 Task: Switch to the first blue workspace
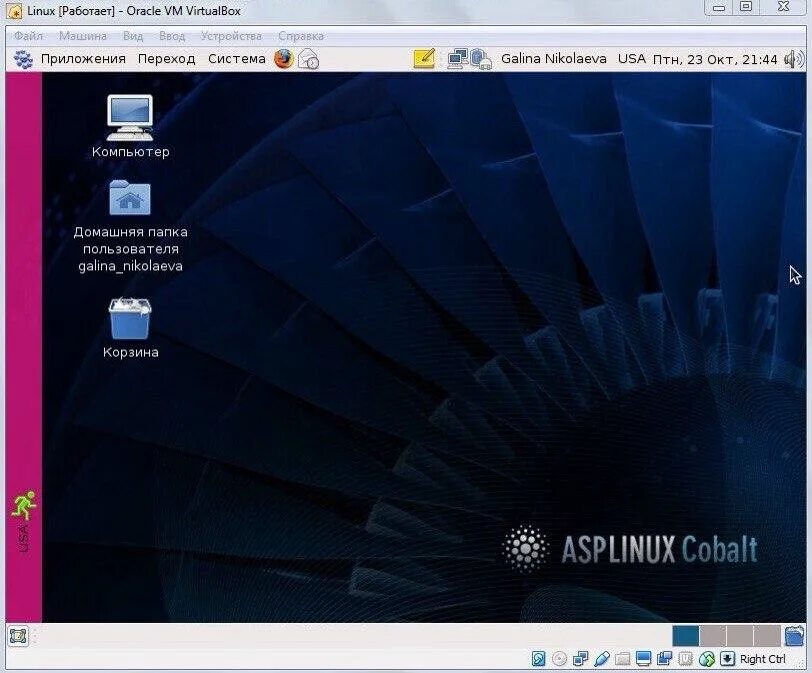(x=686, y=636)
